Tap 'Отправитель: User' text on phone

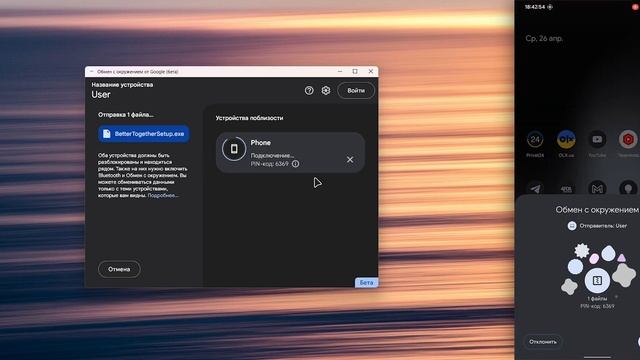603,226
